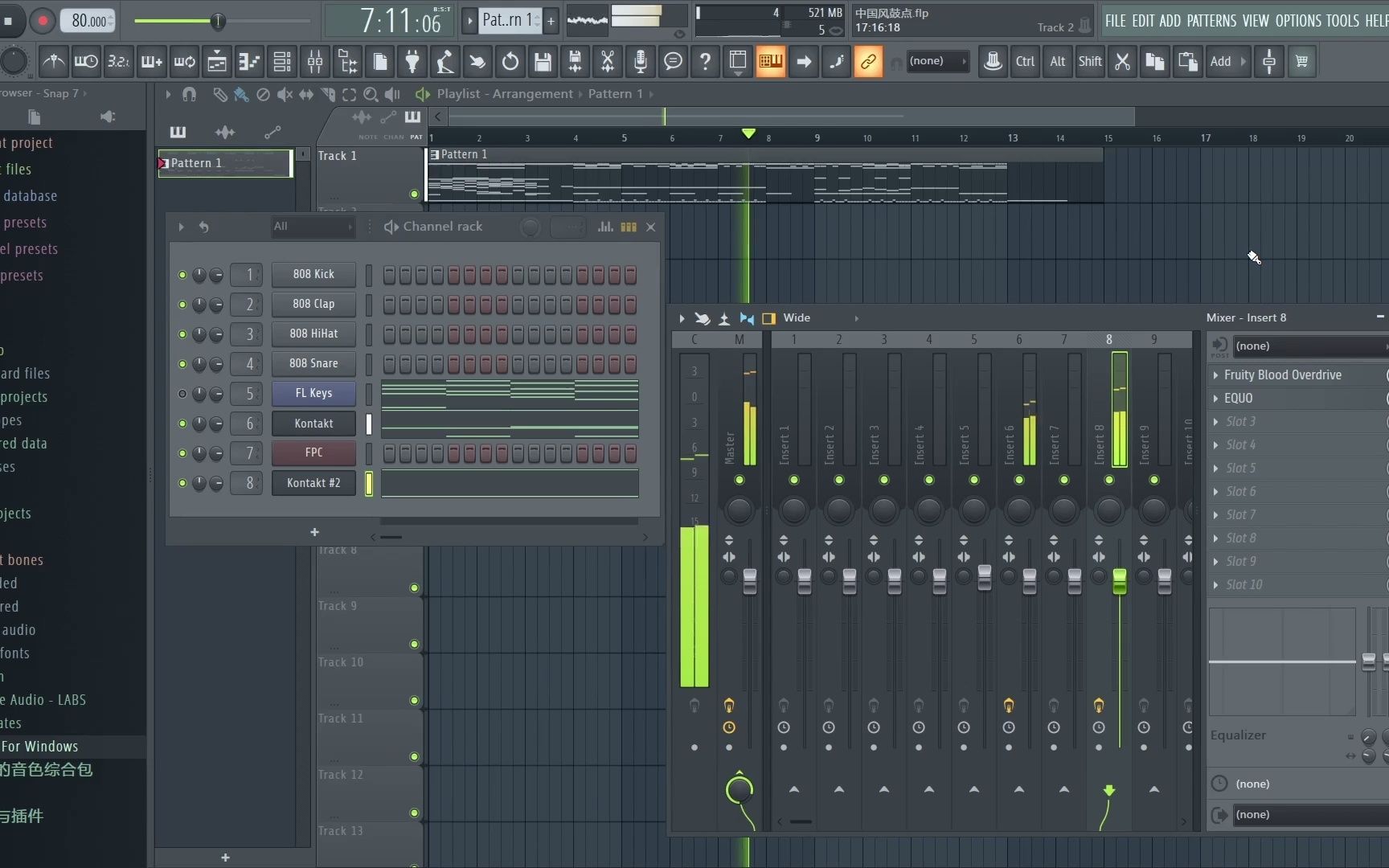The height and width of the screenshot is (868, 1389).
Task: Click the scissors cut icon
Action: (x=1122, y=61)
